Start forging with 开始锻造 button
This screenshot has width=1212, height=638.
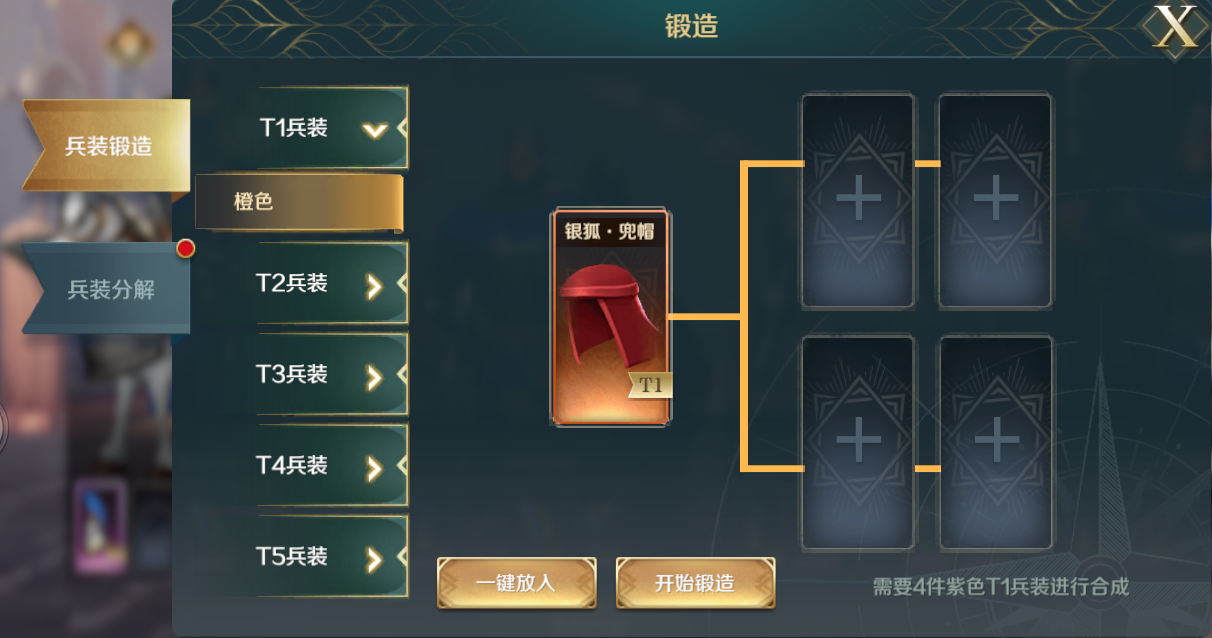pos(695,583)
